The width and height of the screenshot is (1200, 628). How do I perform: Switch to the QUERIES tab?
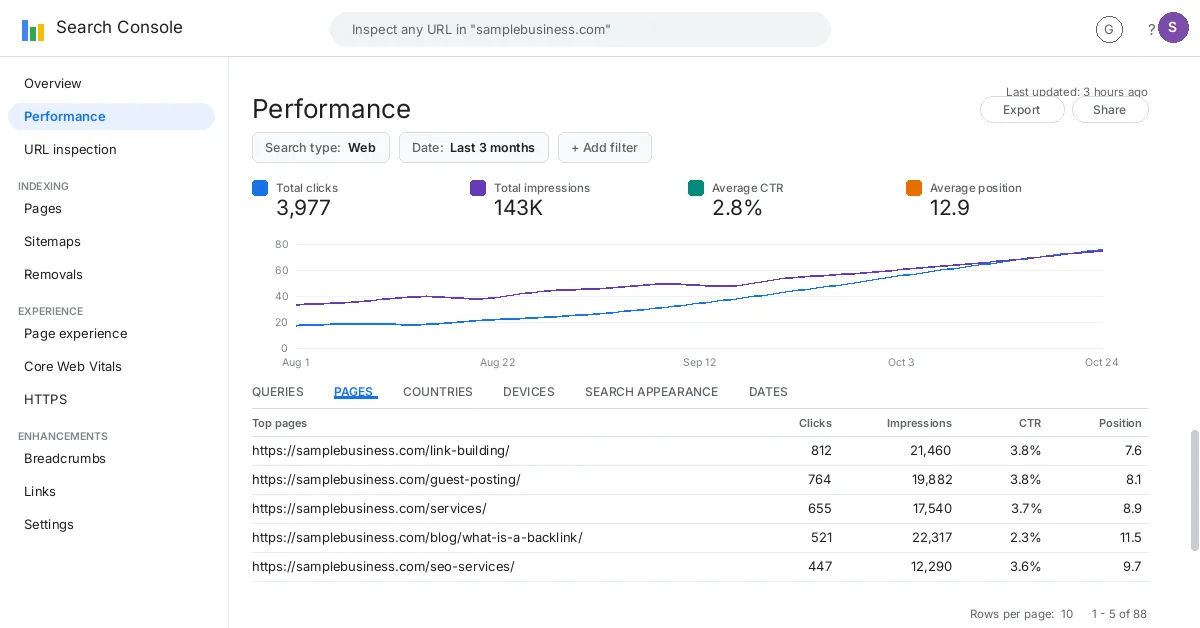point(278,392)
